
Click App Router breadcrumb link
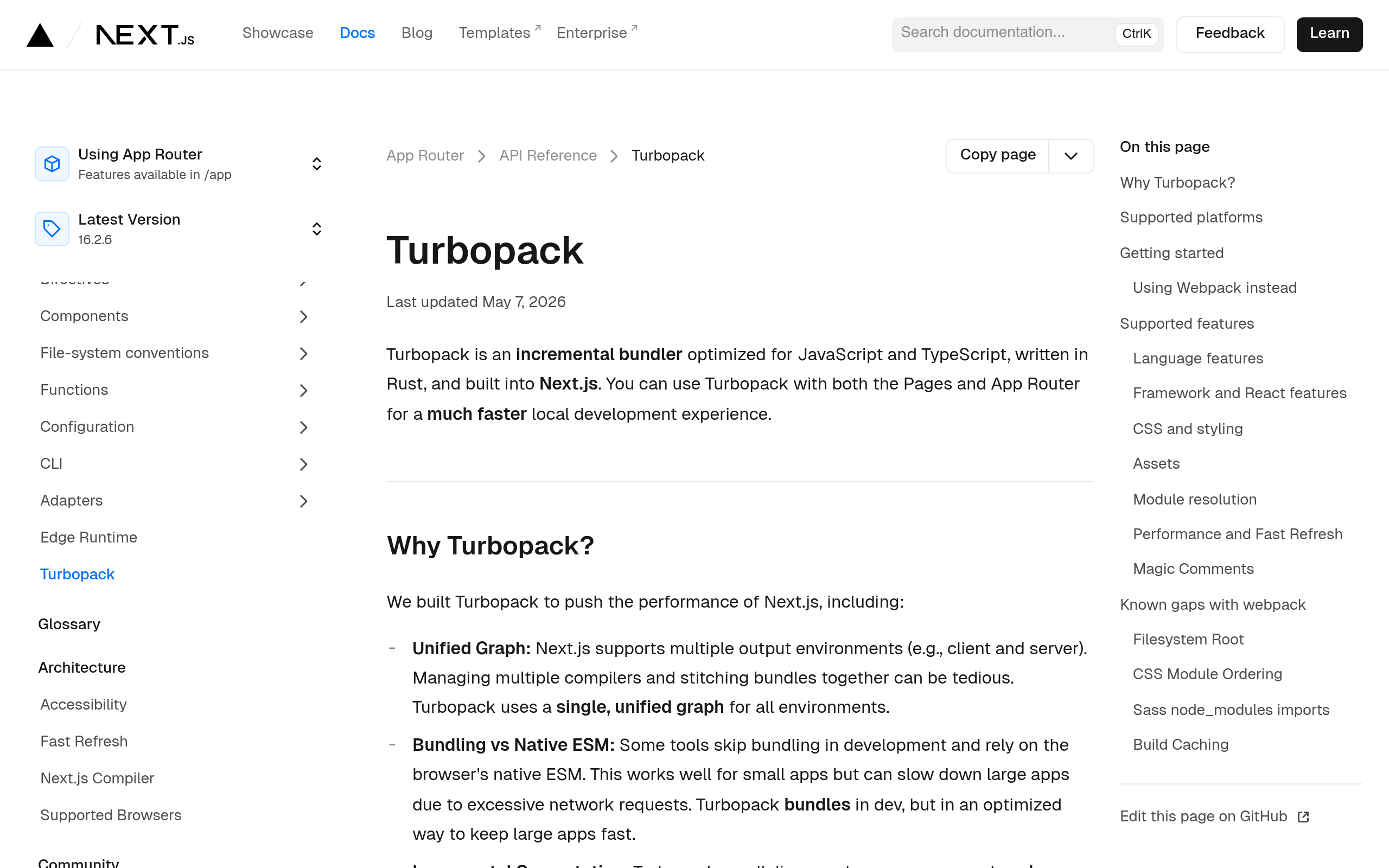coord(425,156)
